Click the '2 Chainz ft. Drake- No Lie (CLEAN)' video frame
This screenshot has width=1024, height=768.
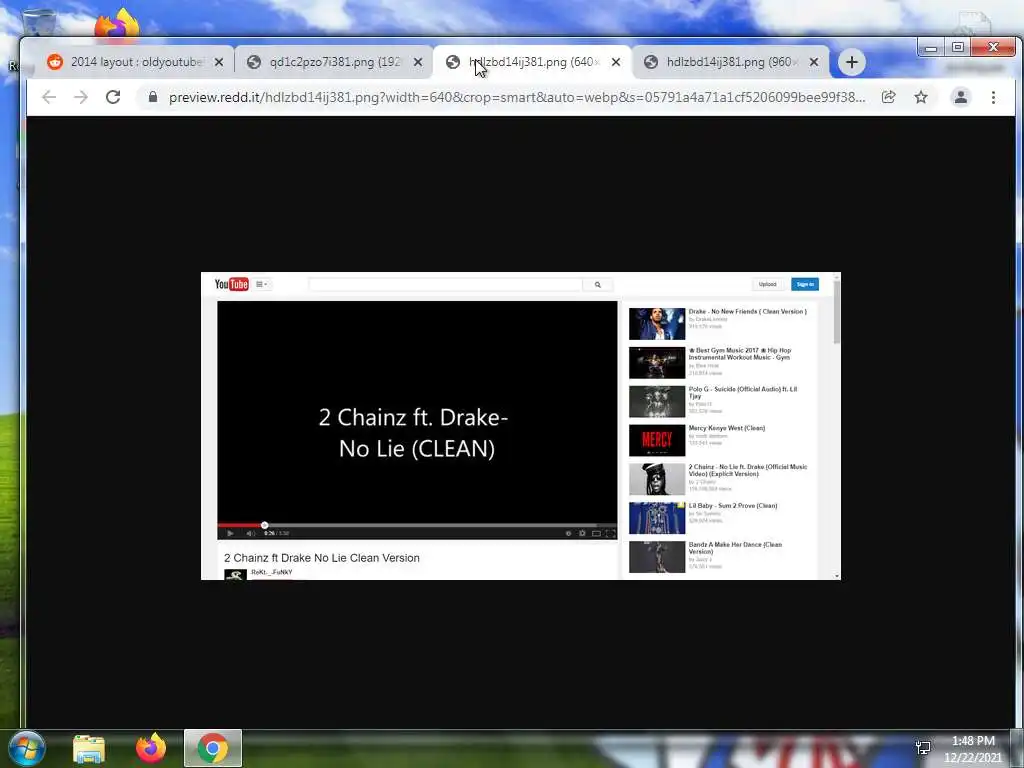(417, 412)
